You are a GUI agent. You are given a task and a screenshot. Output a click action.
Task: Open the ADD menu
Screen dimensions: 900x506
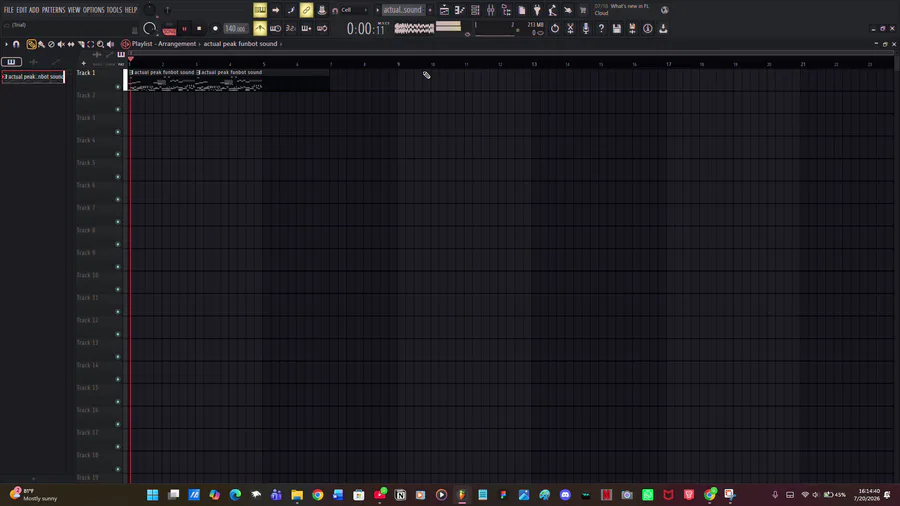[x=34, y=10]
